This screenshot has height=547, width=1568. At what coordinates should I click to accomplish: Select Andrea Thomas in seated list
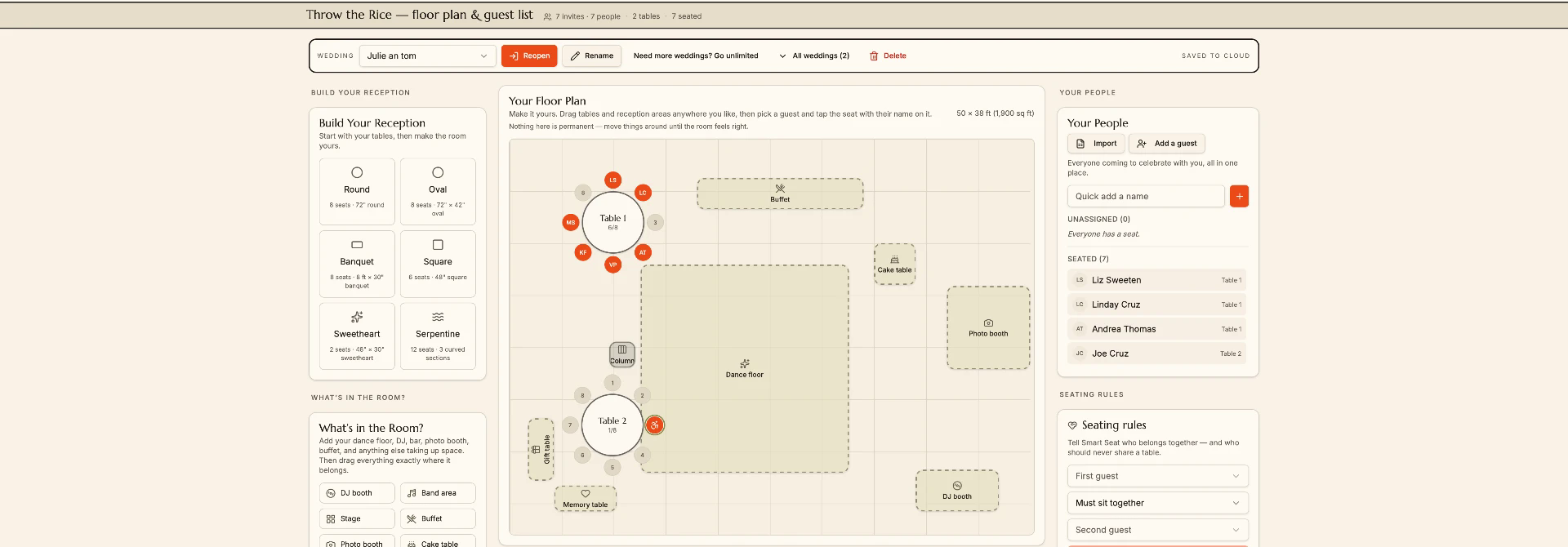pos(1158,329)
